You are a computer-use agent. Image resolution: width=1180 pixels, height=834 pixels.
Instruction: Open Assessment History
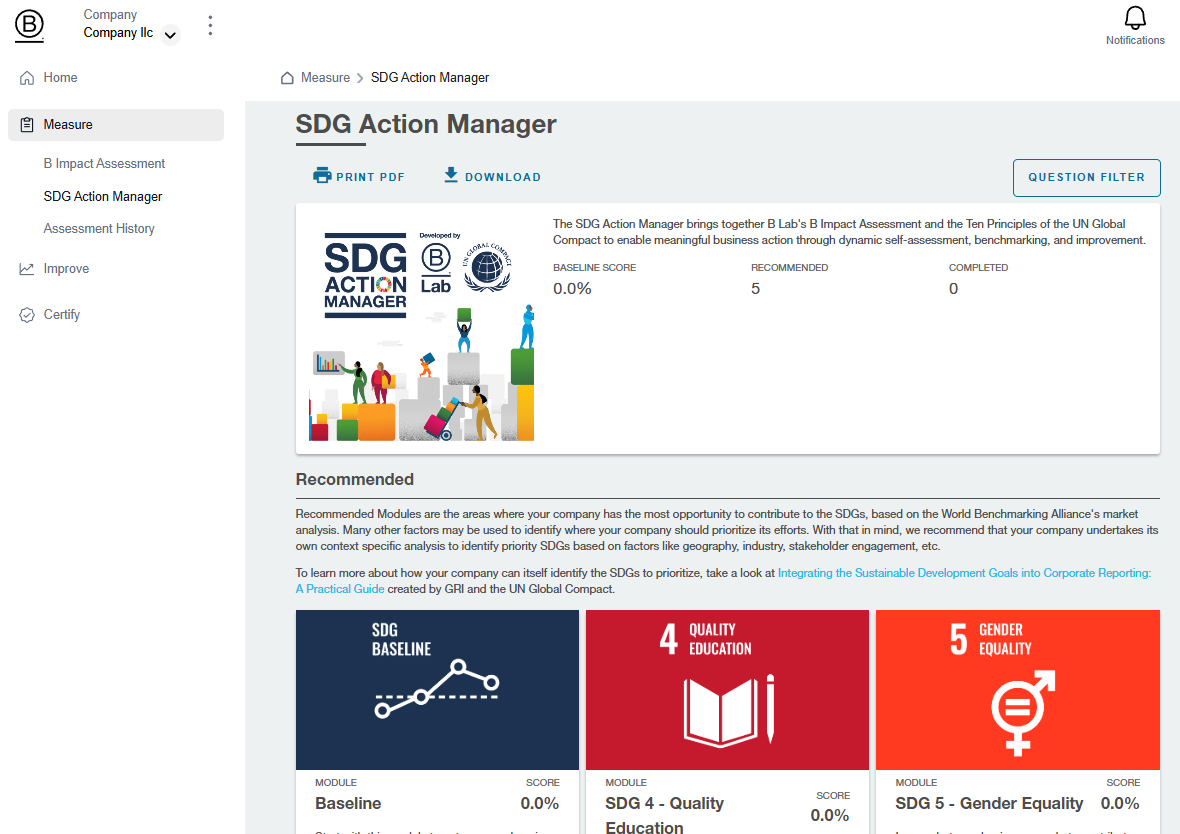pyautogui.click(x=99, y=229)
